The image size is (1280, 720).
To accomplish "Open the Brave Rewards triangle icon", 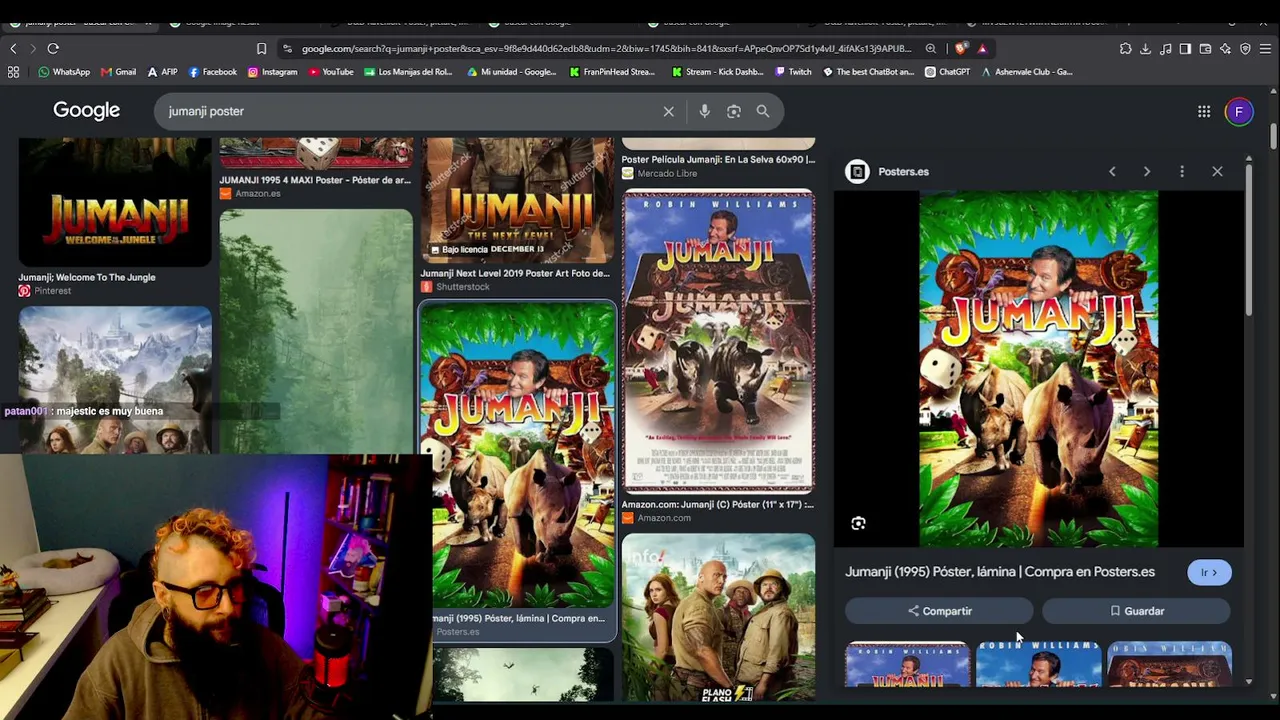I will coord(982,48).
